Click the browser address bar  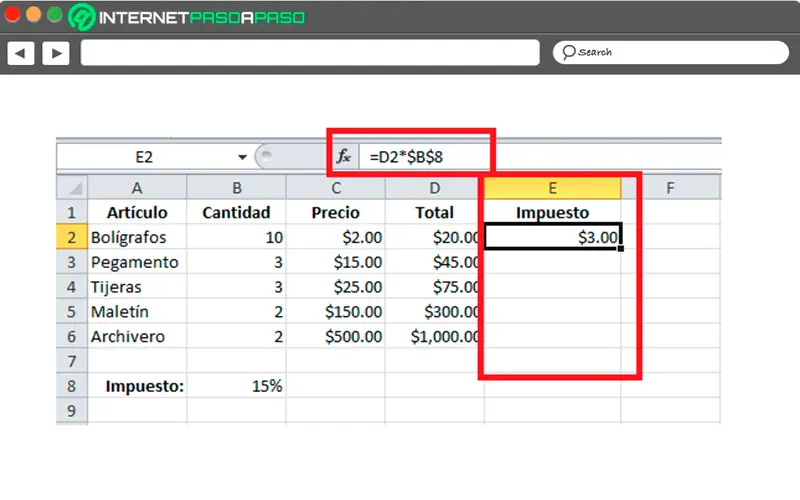coord(310,53)
